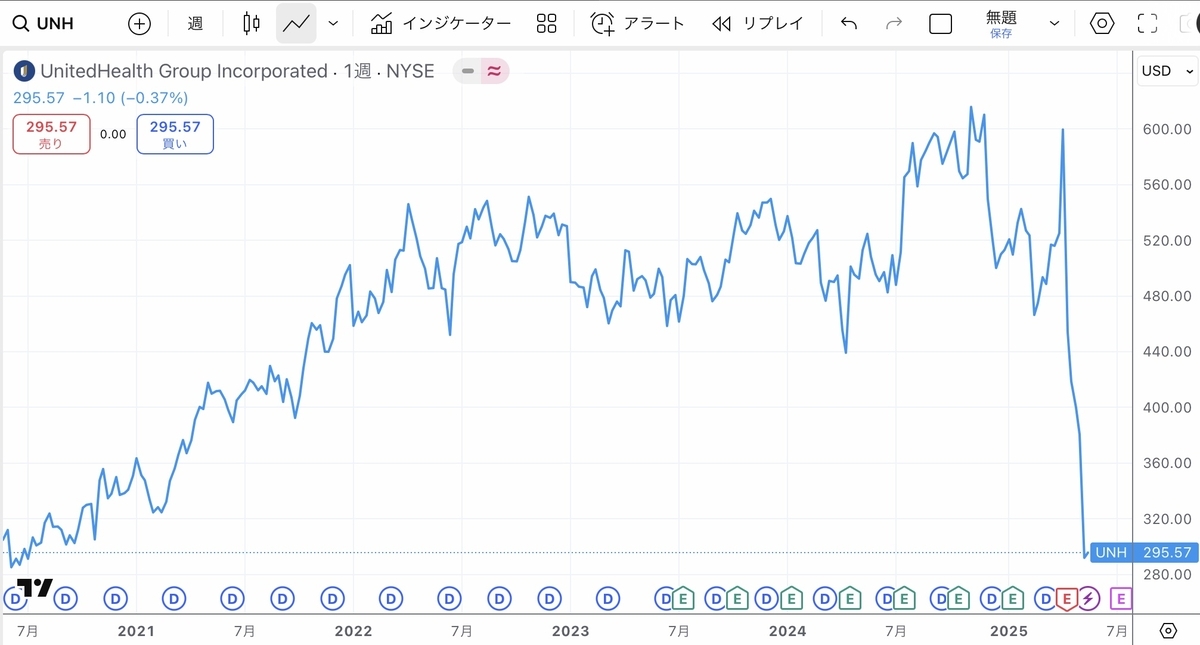The height and width of the screenshot is (645, 1200).
Task: Click the UNH 295.57 price label
Action: 1143,552
